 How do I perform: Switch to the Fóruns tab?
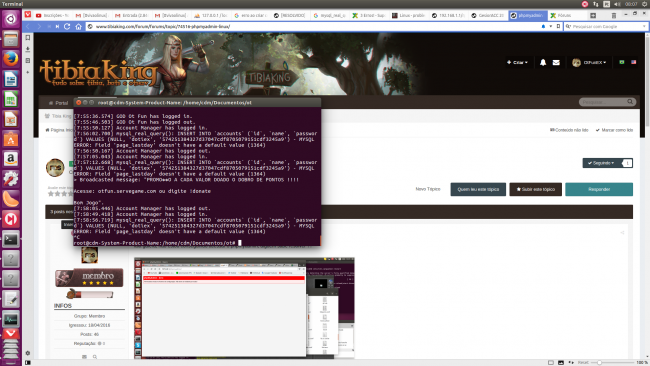[567, 15]
